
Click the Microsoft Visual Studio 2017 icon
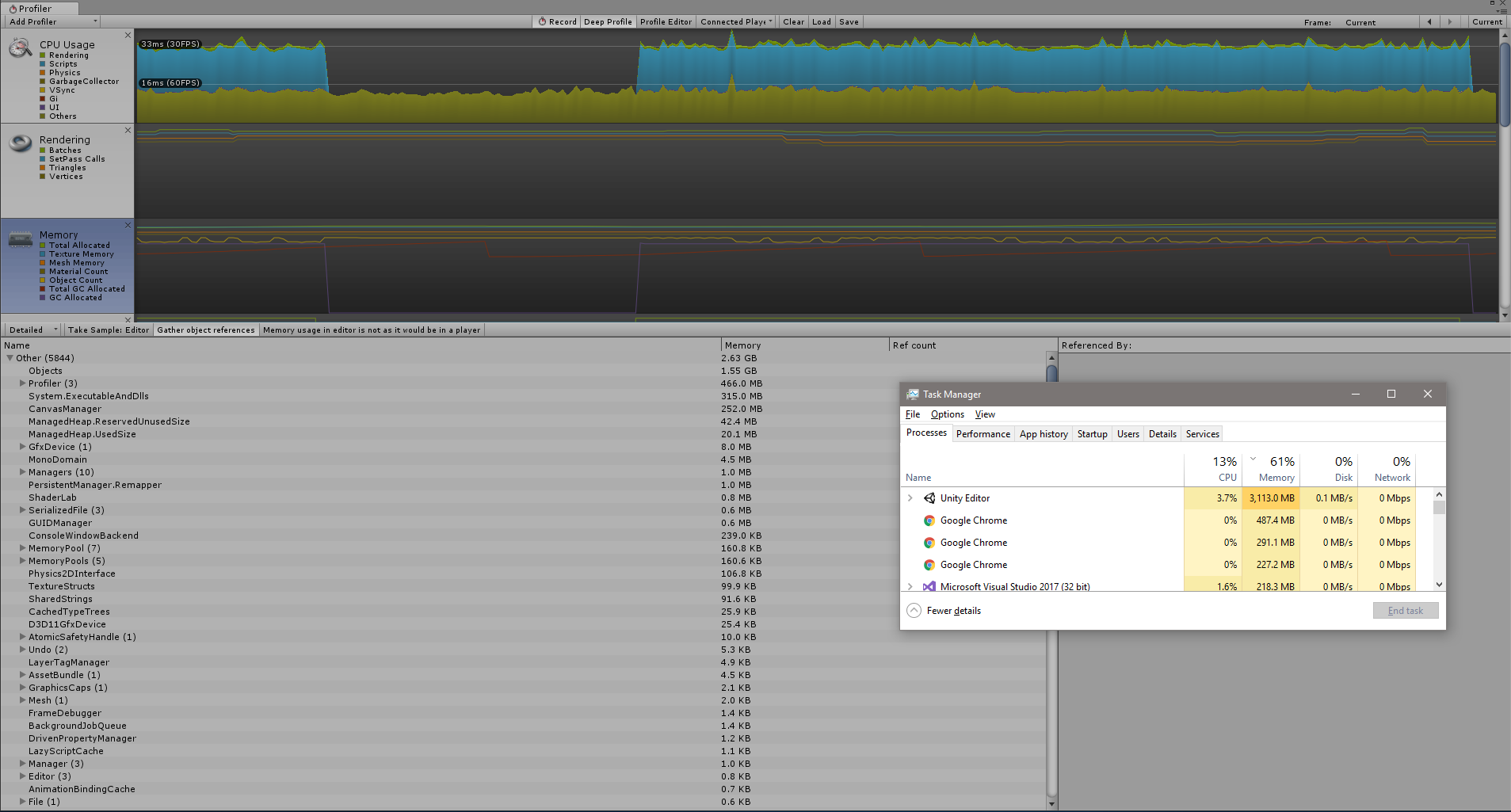click(929, 586)
